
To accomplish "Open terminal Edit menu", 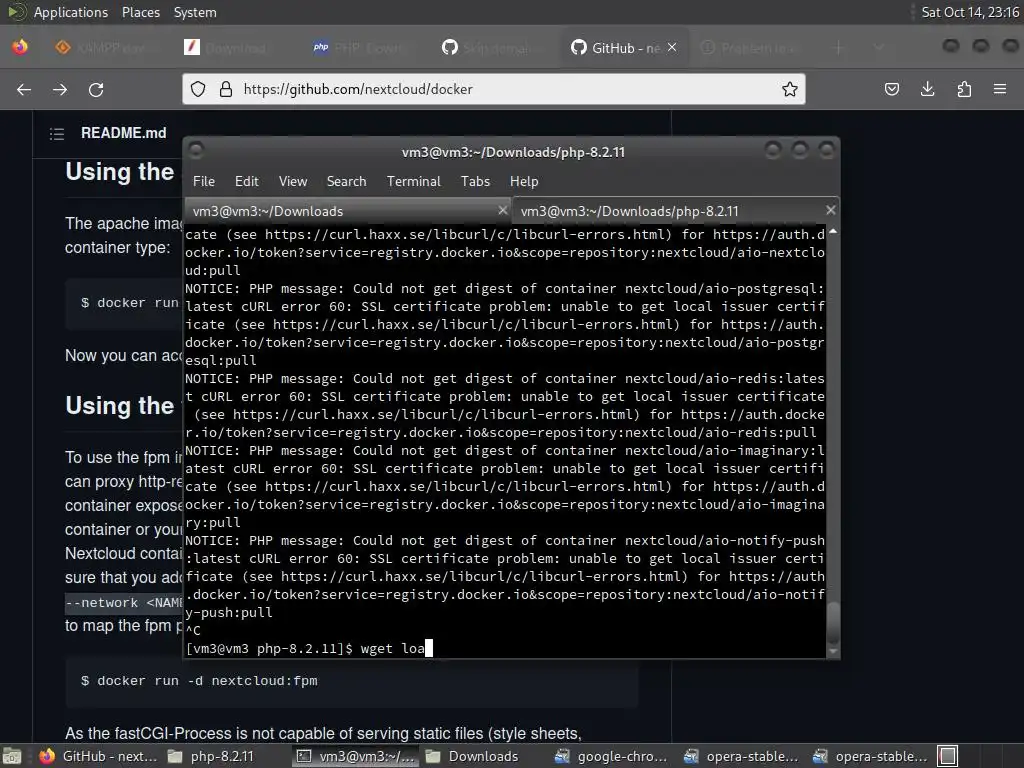I will tap(247, 182).
